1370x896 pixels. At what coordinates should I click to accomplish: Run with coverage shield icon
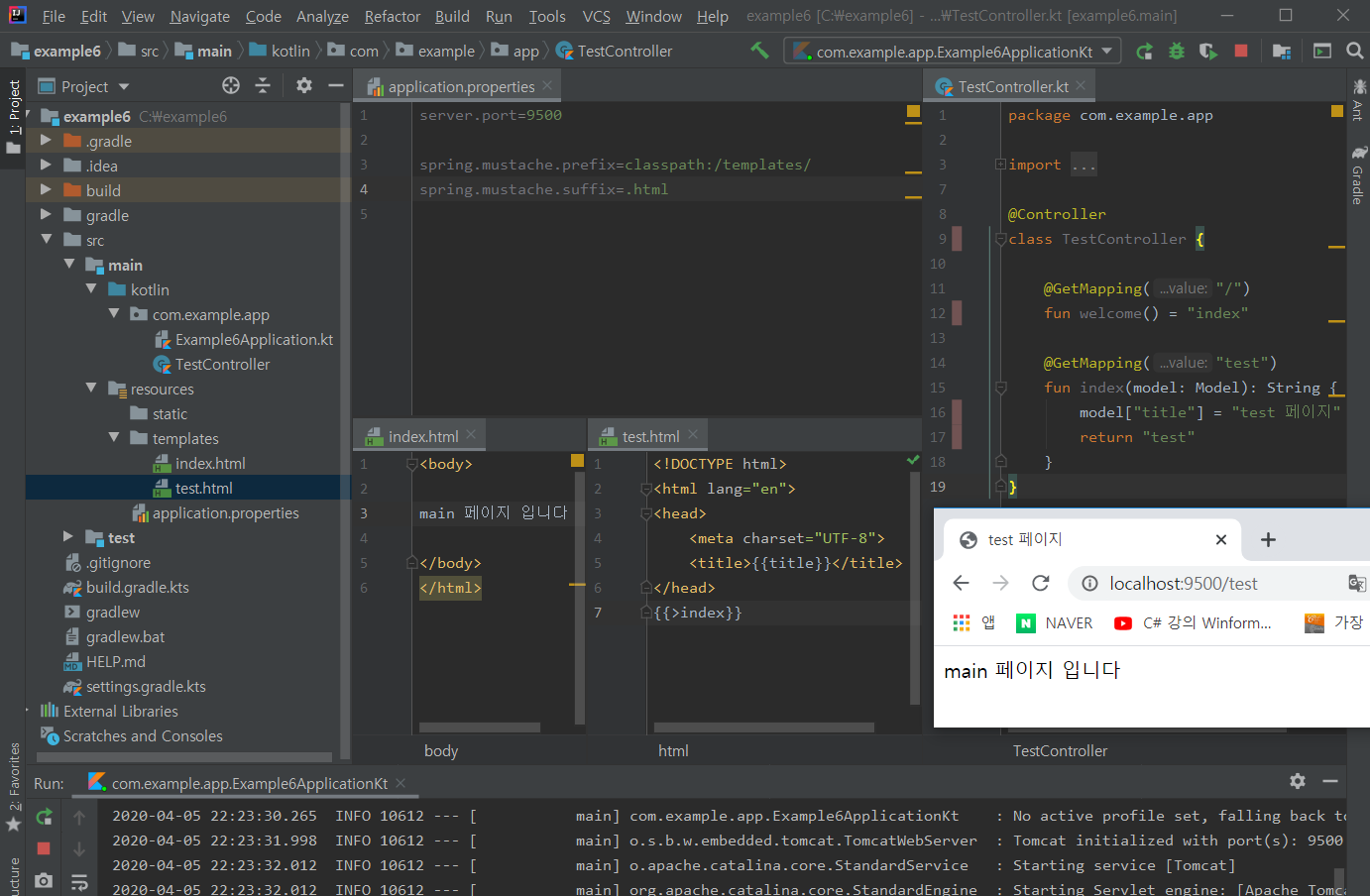(1208, 51)
